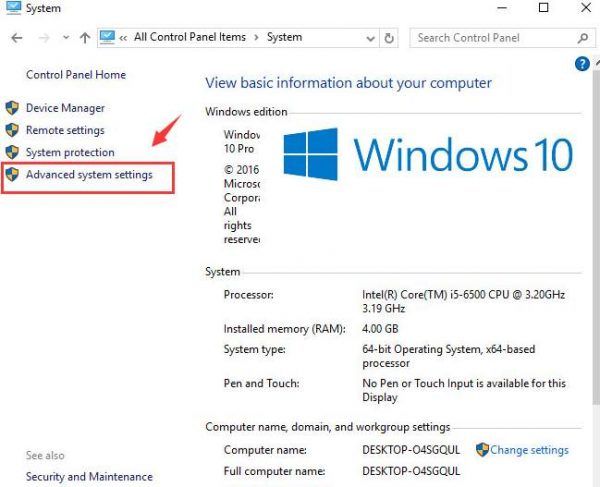
Task: Click the shield icon beside Device Manager
Action: click(x=12, y=108)
